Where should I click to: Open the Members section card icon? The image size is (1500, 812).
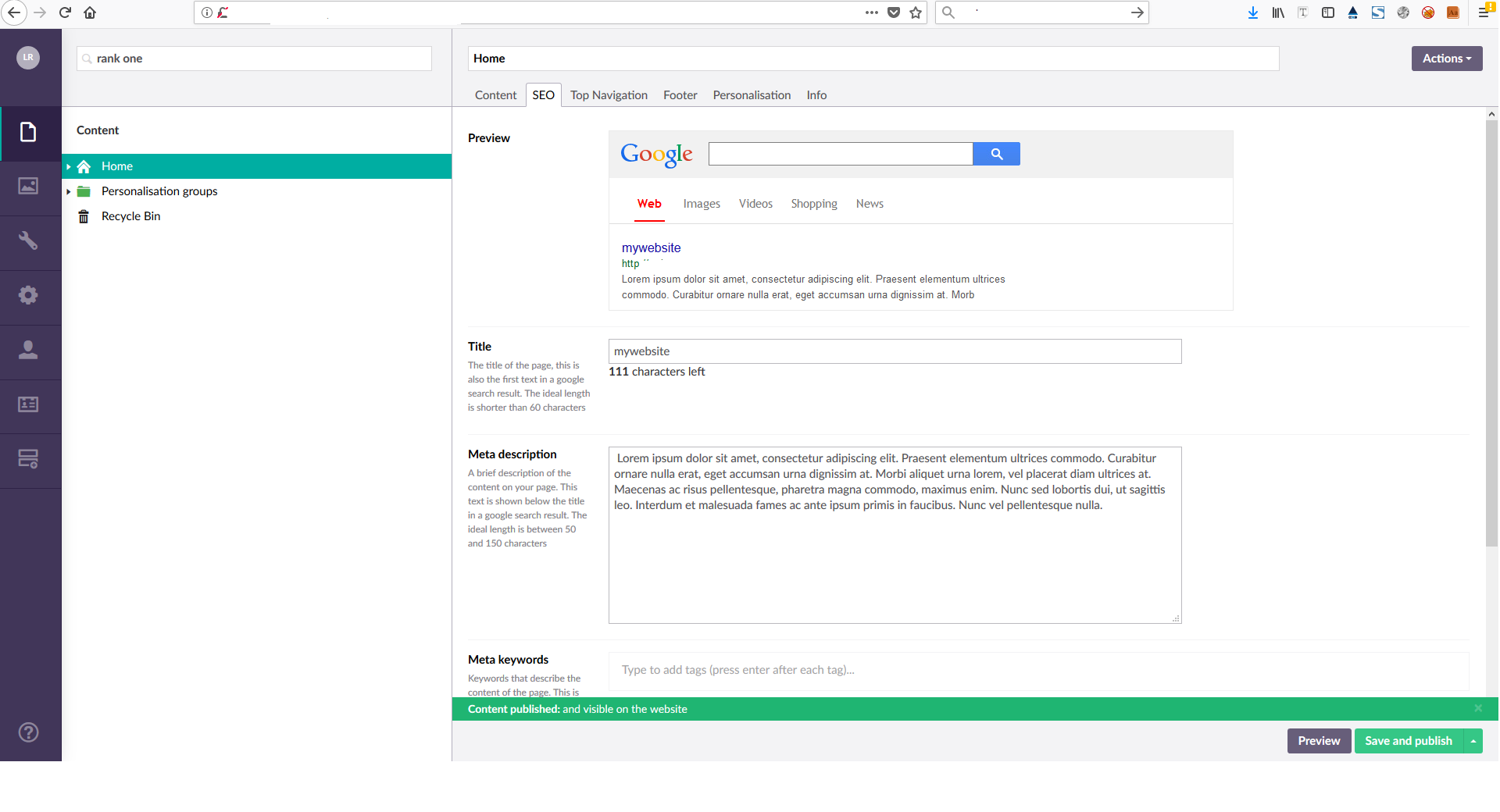28,404
